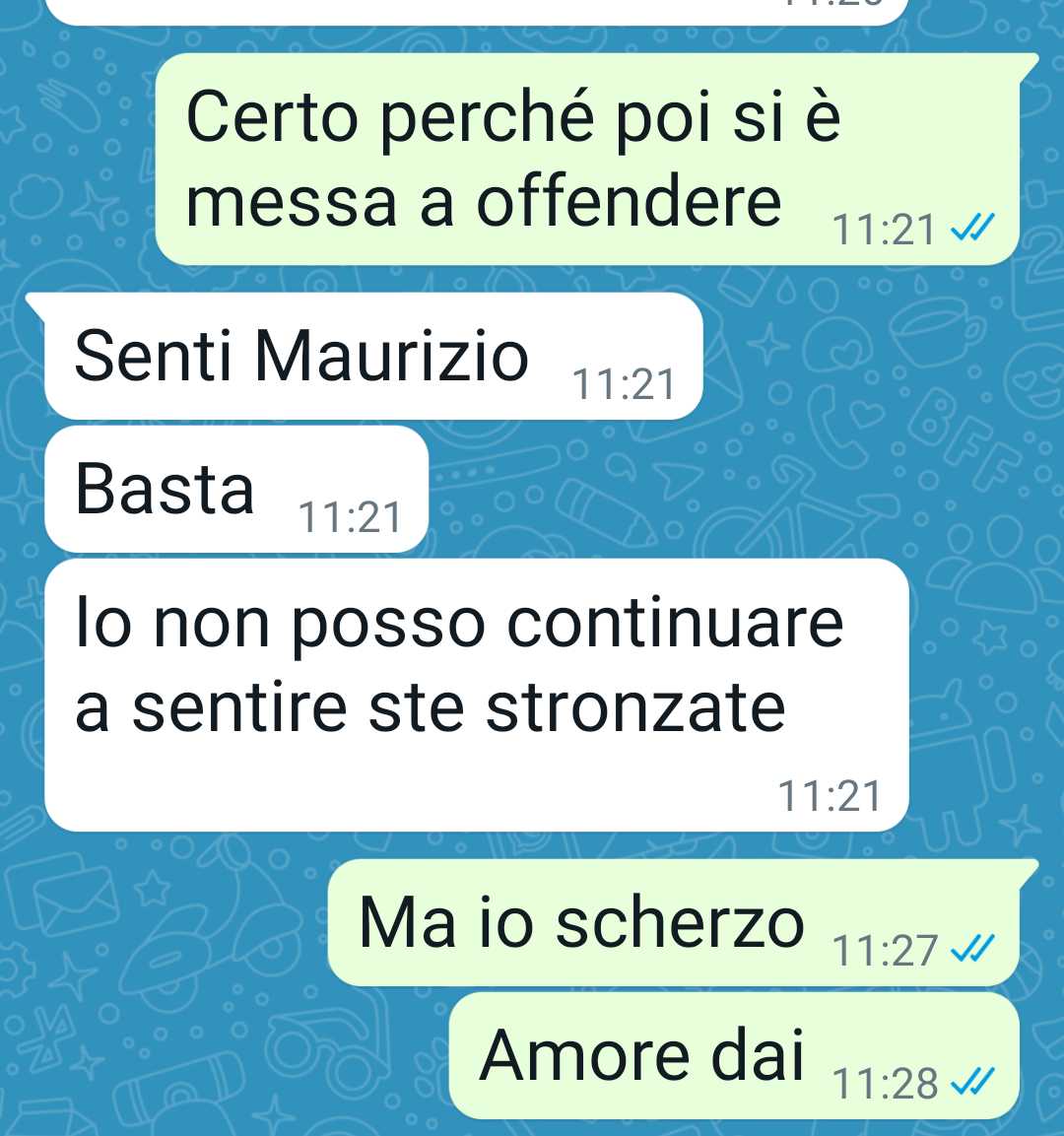Click the word 'scherzo' in the sent message
Screen dimensions: 1064x1136
[x=680, y=923]
